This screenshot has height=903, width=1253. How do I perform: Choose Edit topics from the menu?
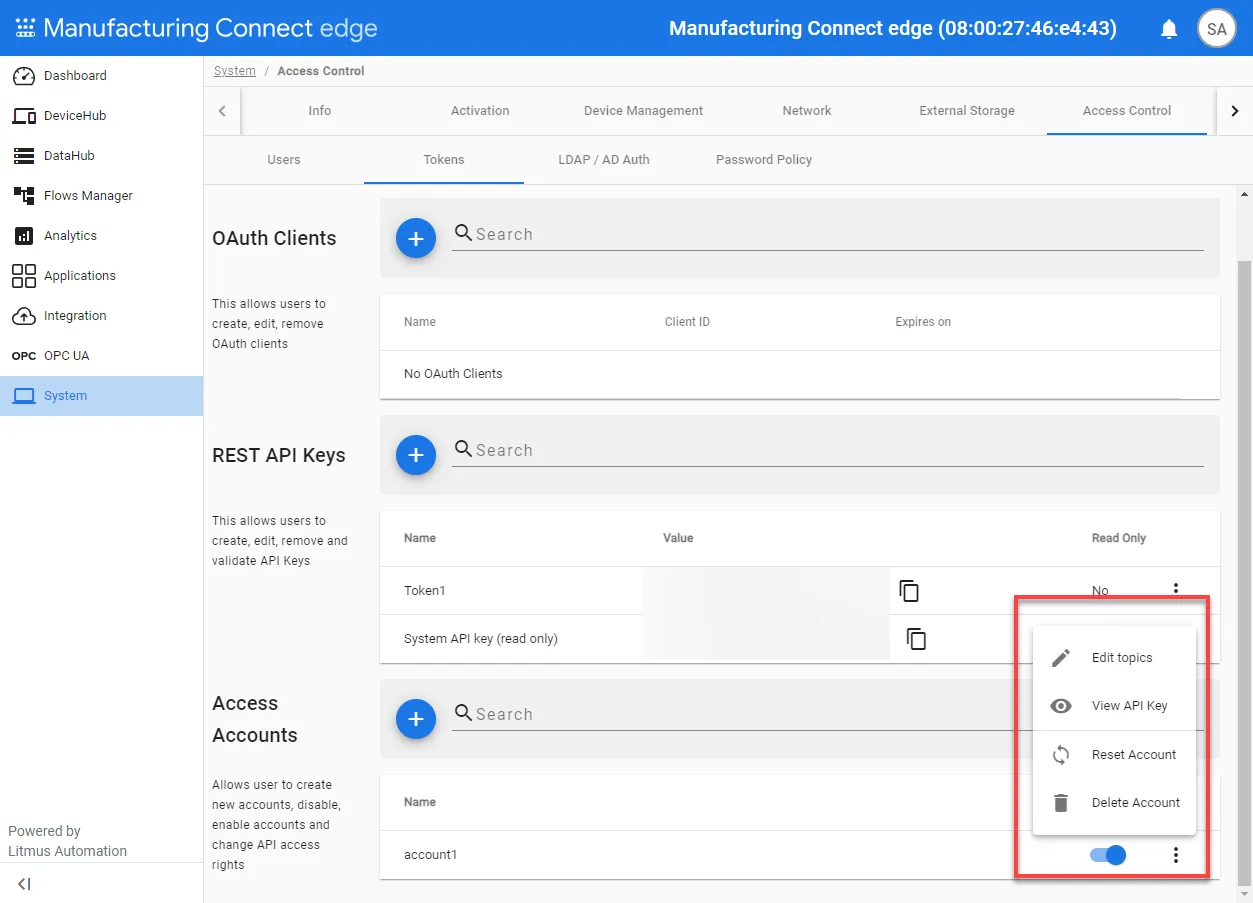pos(1114,658)
